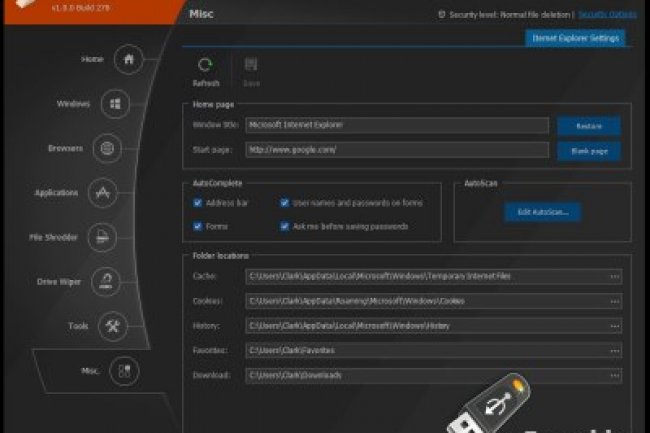Image resolution: width=650 pixels, height=433 pixels.
Task: Open the Security Options link
Action: tap(608, 15)
